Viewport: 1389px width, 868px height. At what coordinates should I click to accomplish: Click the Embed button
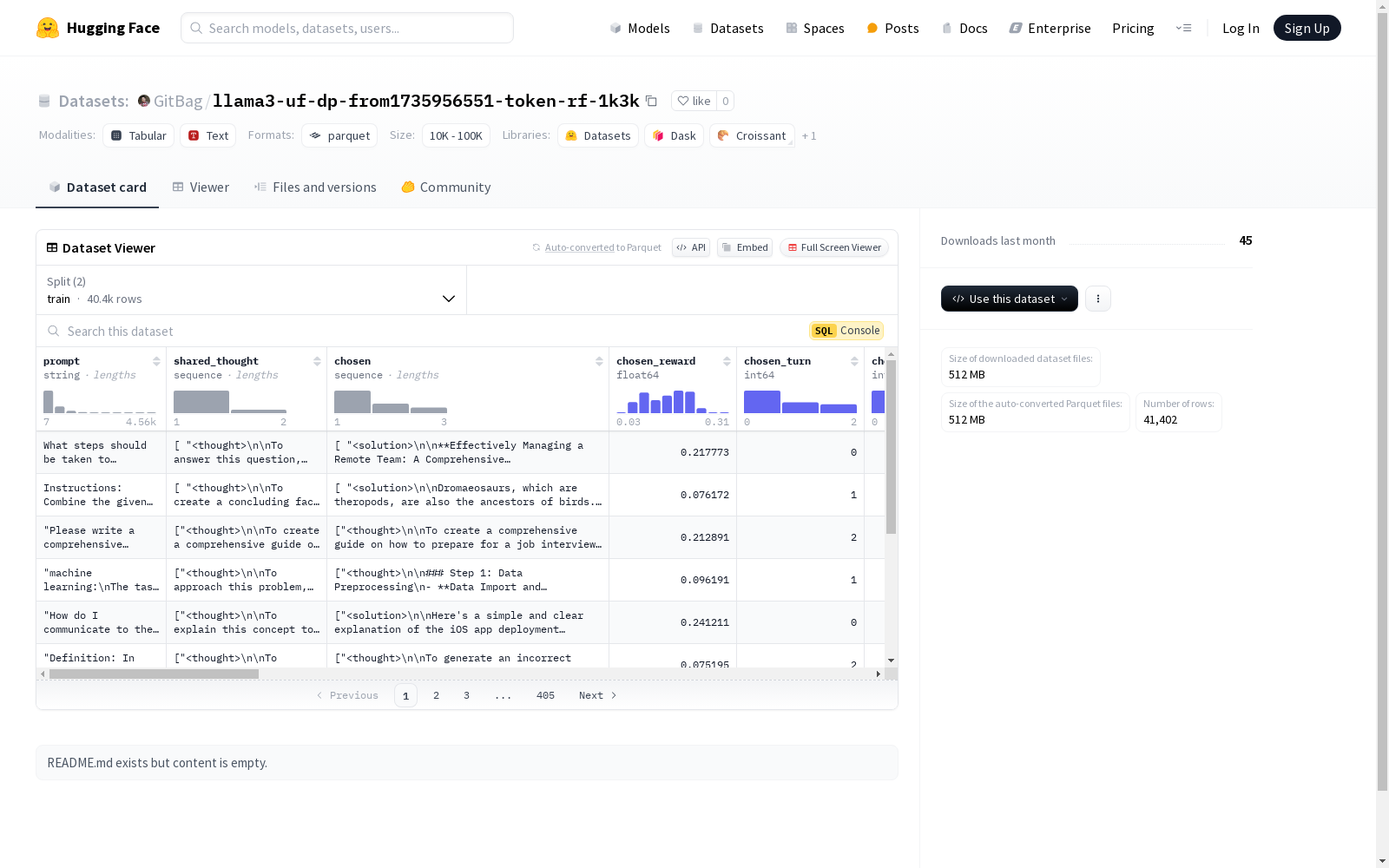click(745, 247)
